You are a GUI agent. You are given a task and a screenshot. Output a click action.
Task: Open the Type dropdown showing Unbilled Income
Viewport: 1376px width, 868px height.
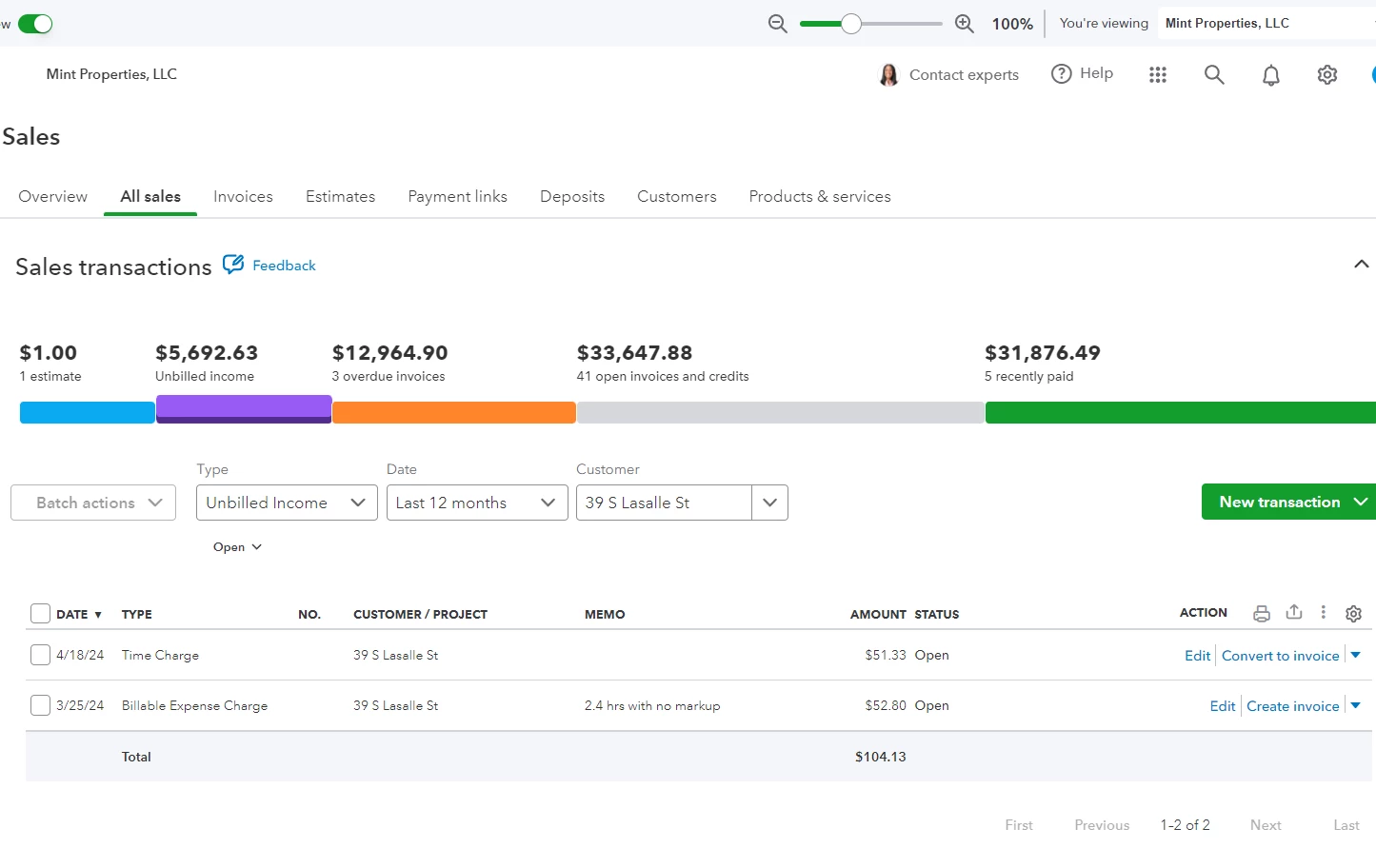[287, 503]
